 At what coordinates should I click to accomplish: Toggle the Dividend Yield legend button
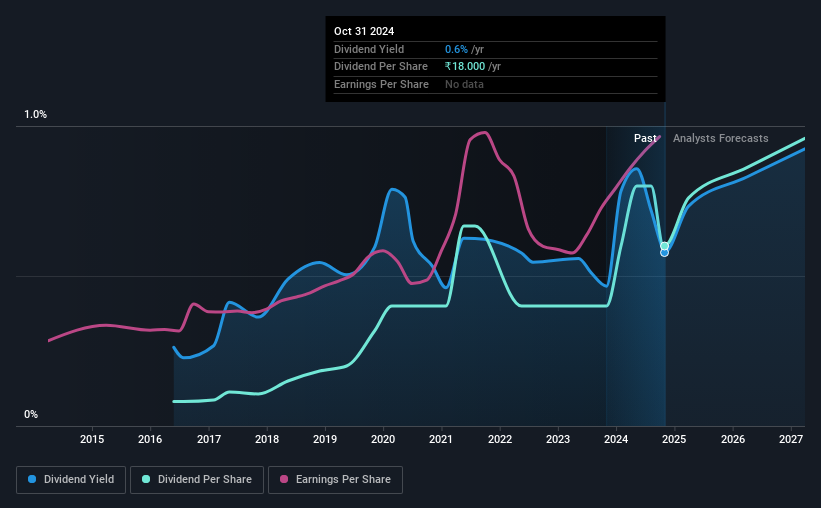coord(71,480)
